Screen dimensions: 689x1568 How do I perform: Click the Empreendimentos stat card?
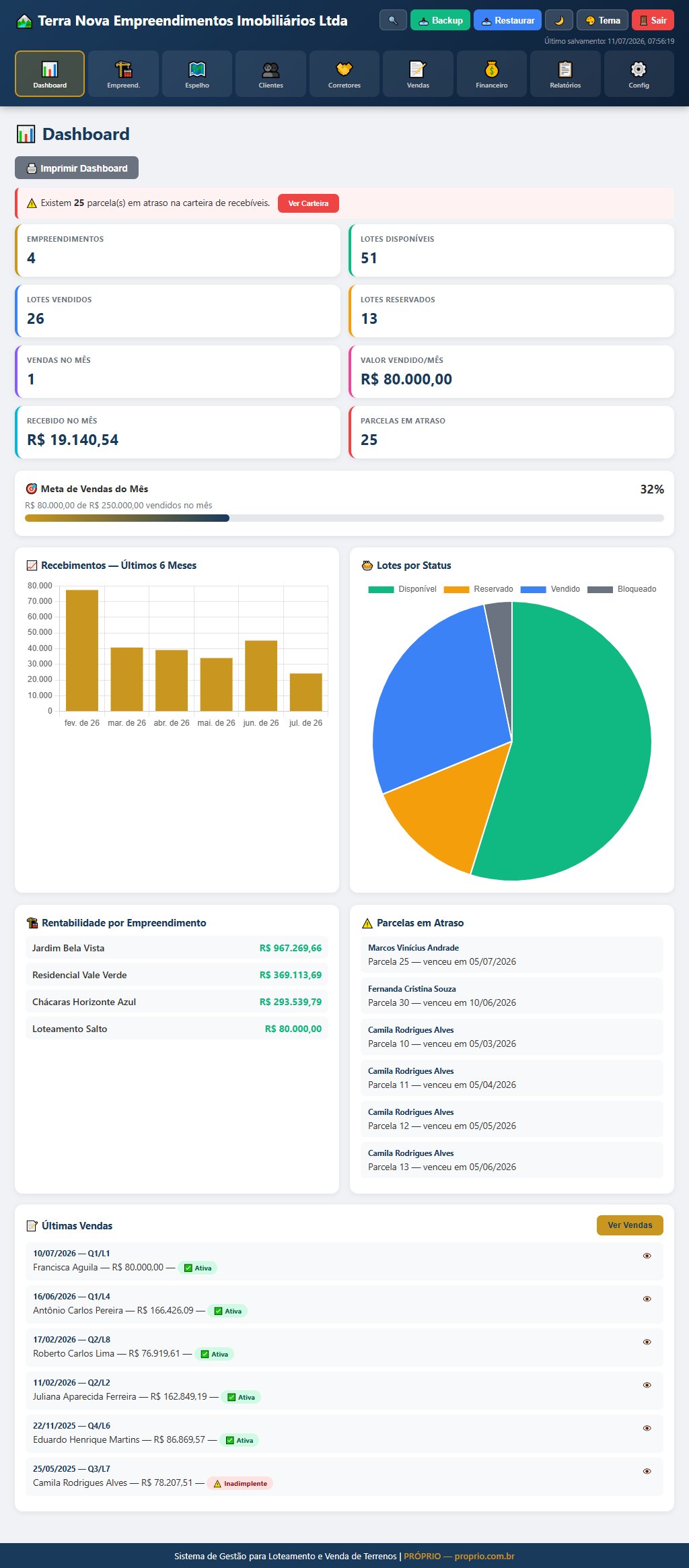(x=178, y=250)
